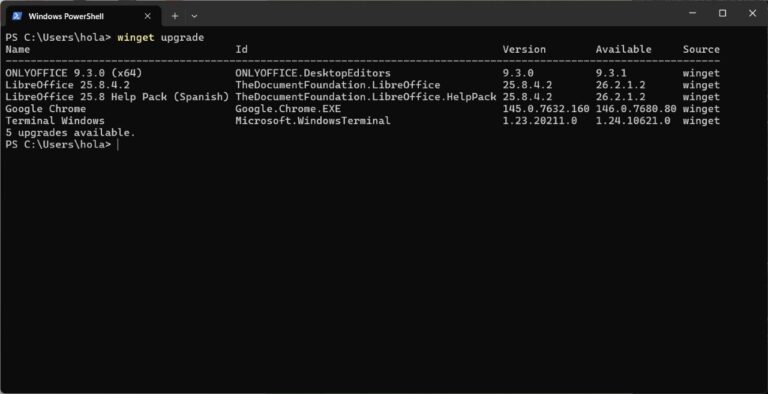Click Chrome installed version 145.0.7632.160
Screen dimensions: 768x394
[546, 109]
